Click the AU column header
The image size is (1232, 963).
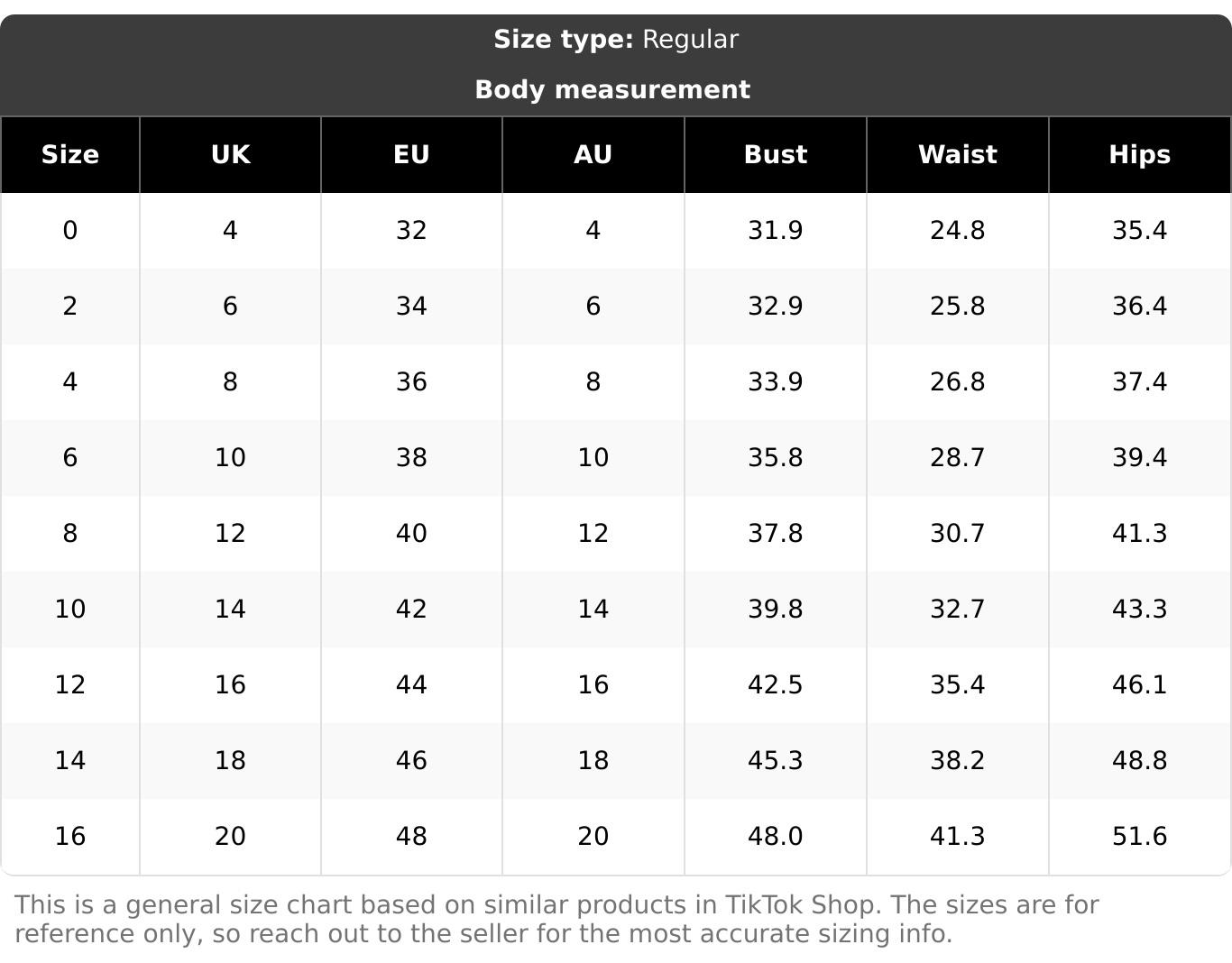[x=593, y=155]
